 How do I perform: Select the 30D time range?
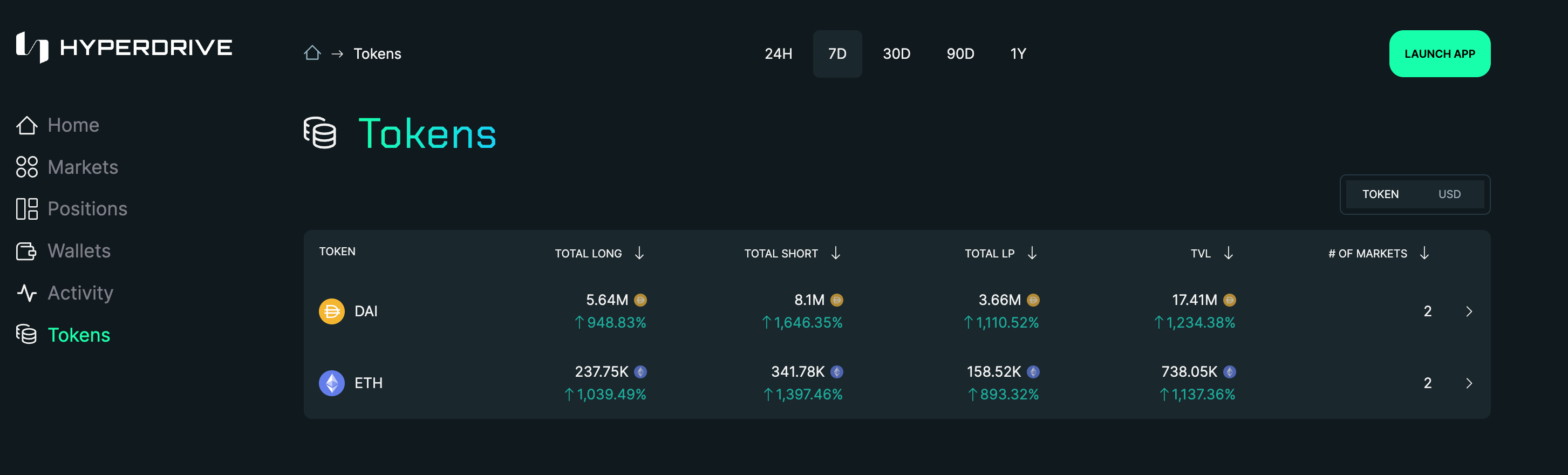(897, 53)
